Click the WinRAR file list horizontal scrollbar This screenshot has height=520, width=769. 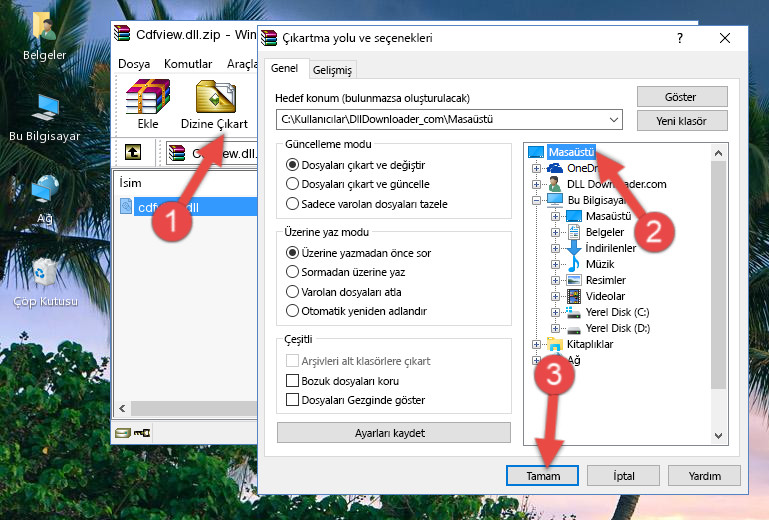point(194,408)
